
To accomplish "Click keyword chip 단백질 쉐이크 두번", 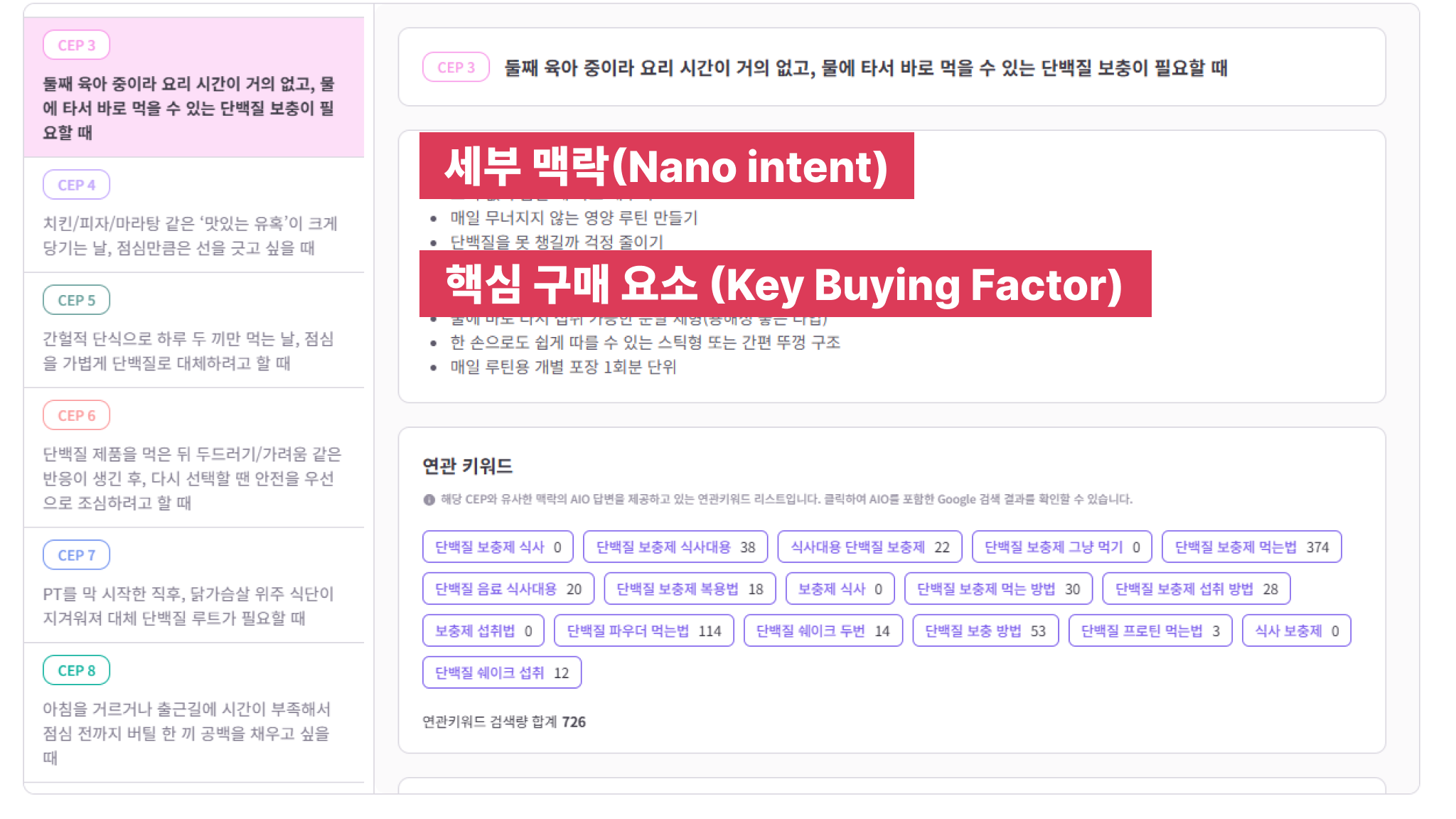I will (823, 631).
